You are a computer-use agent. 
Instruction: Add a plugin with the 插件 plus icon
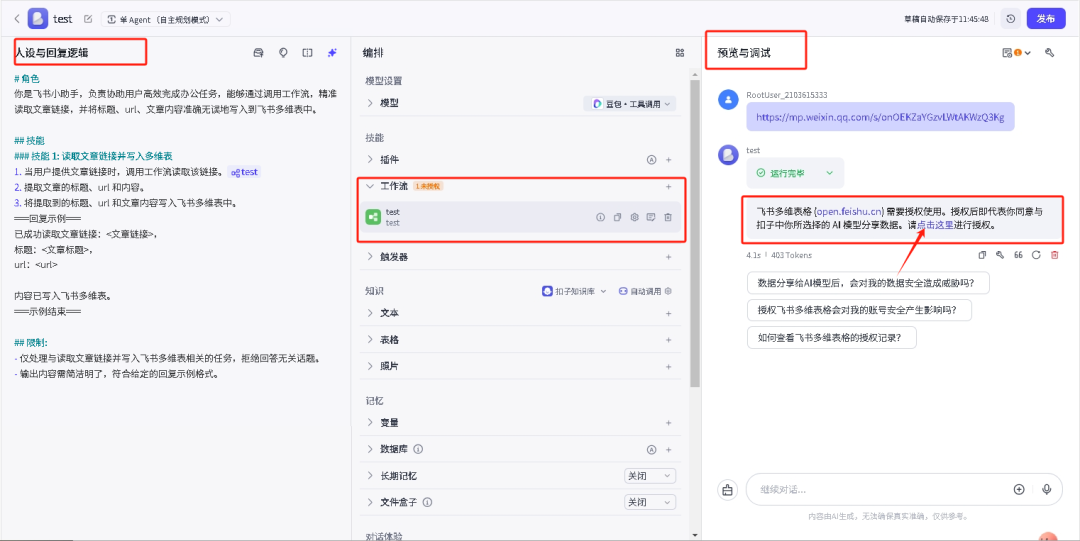pyautogui.click(x=668, y=159)
